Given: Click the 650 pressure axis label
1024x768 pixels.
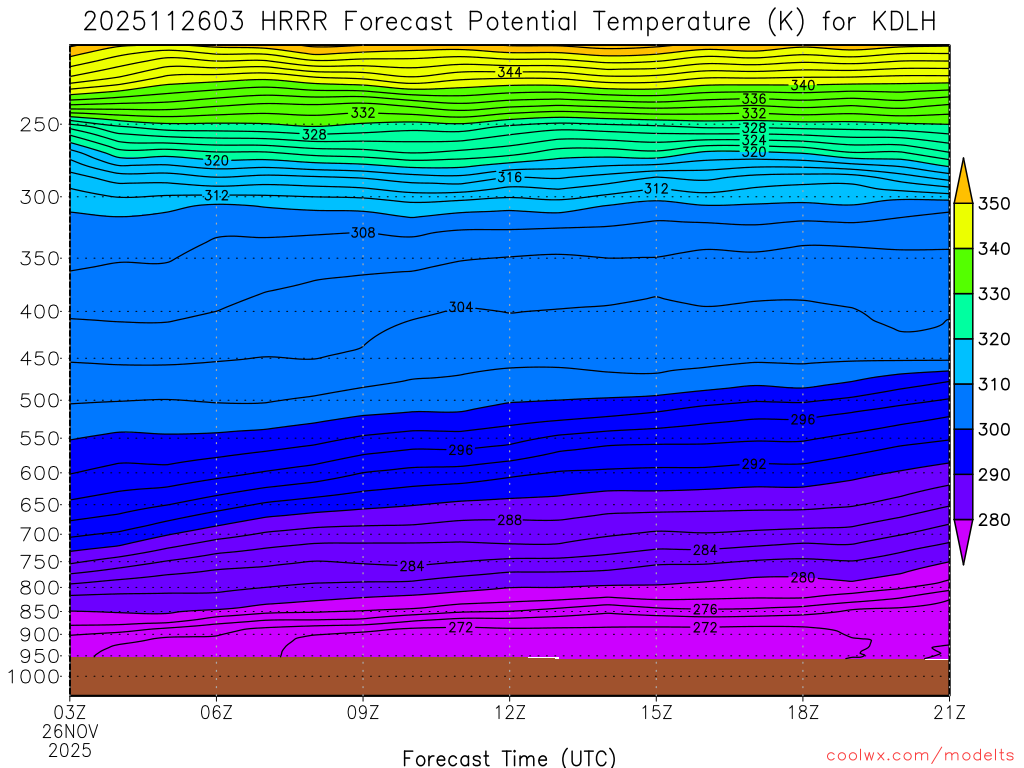Looking at the screenshot, I should point(40,505).
